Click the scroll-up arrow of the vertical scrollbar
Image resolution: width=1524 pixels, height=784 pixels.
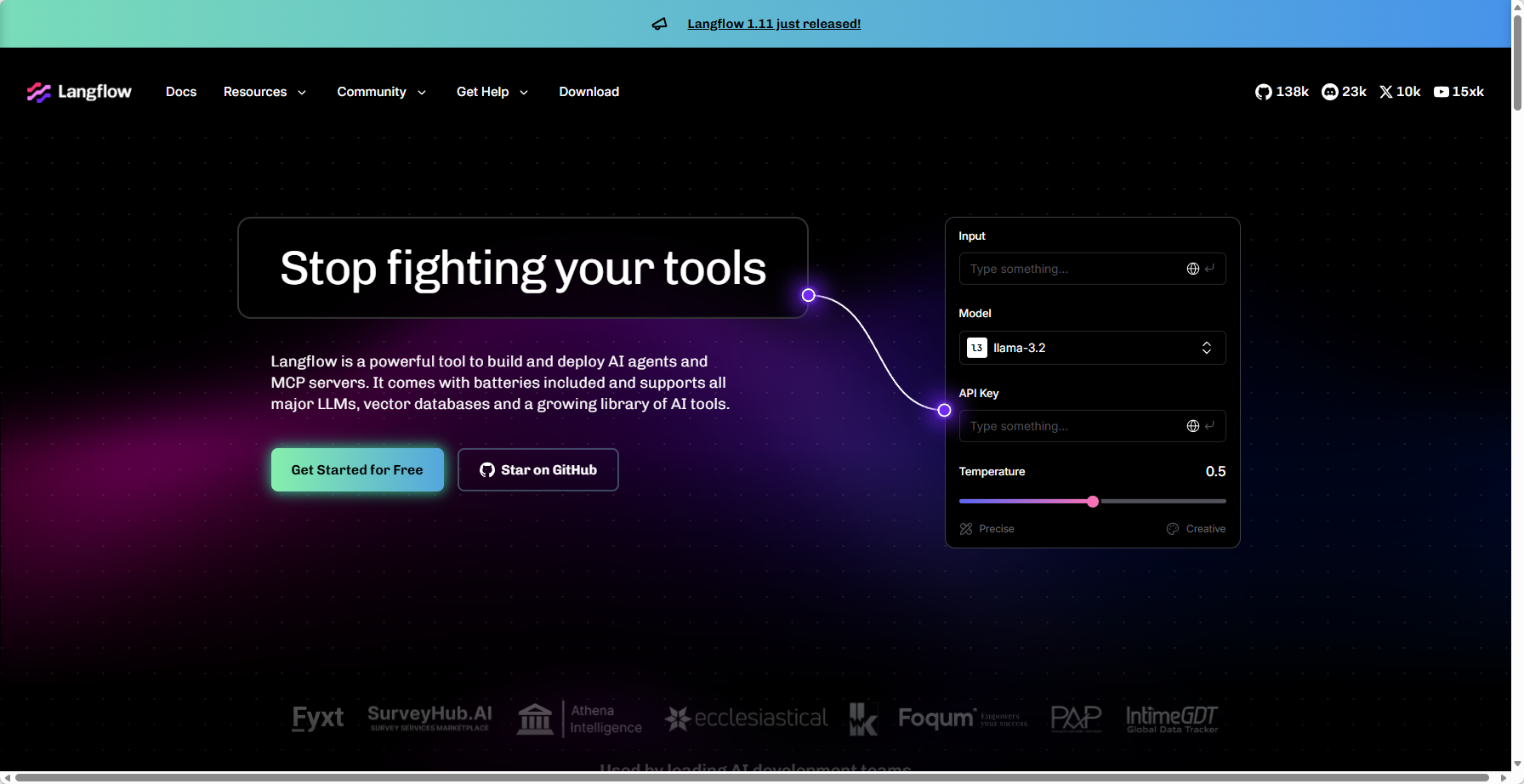1517,6
